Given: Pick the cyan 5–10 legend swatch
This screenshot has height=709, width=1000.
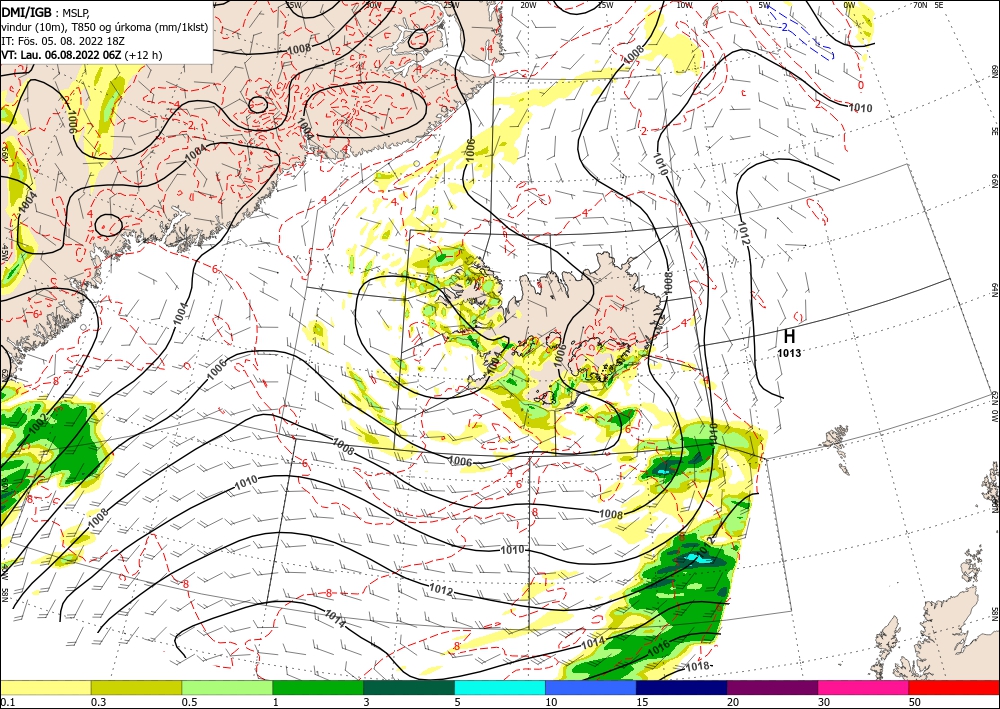Looking at the screenshot, I should click(x=500, y=688).
